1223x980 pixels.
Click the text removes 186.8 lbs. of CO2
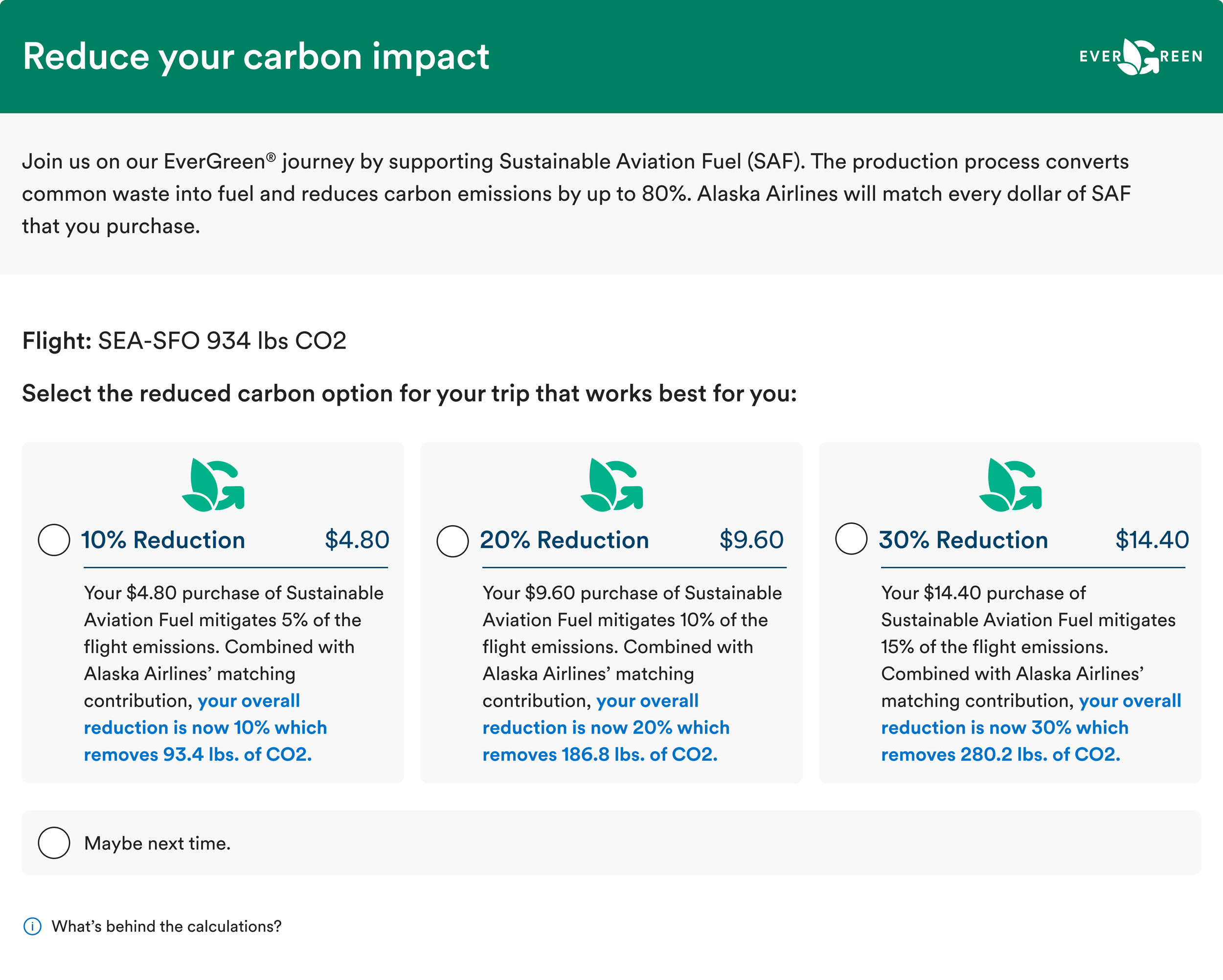600,754
